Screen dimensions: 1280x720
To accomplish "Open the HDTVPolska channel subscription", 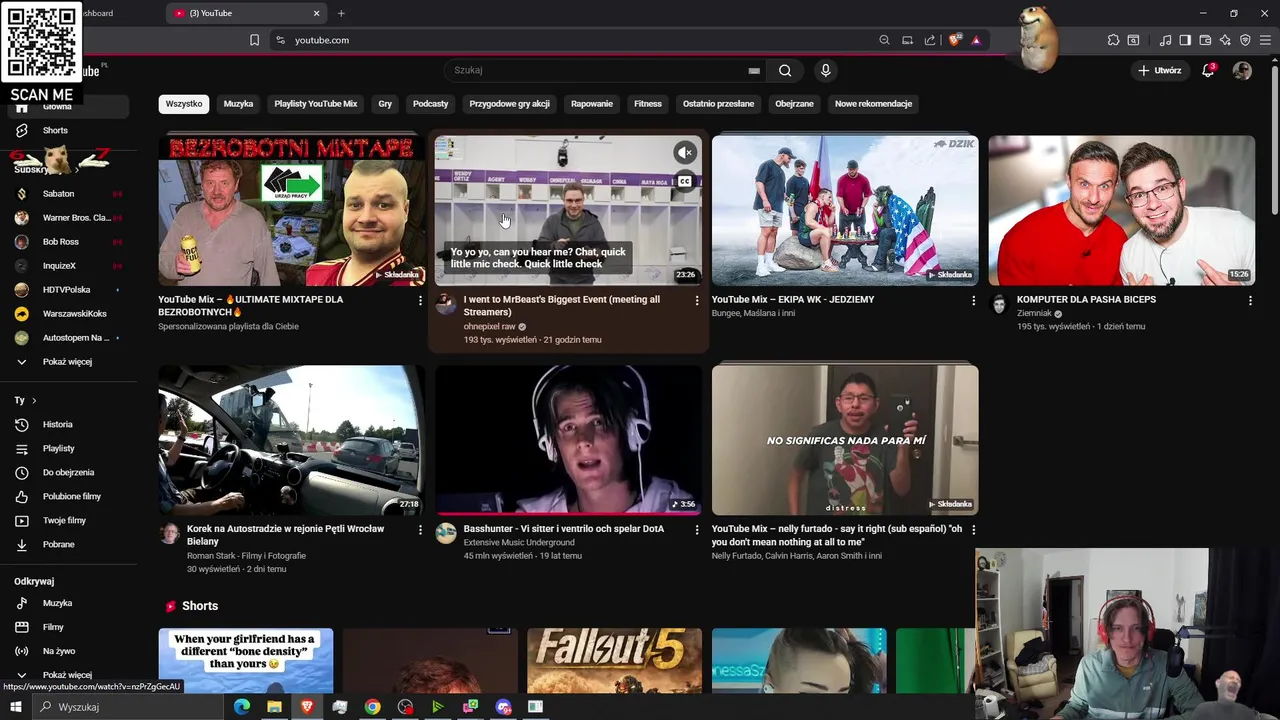I will (x=66, y=289).
